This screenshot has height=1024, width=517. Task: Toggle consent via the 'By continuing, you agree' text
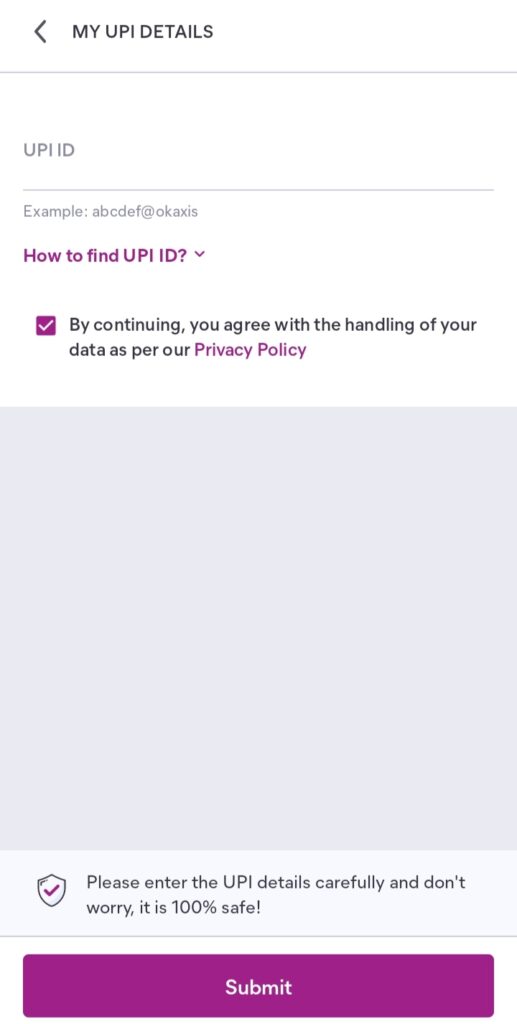(x=273, y=325)
